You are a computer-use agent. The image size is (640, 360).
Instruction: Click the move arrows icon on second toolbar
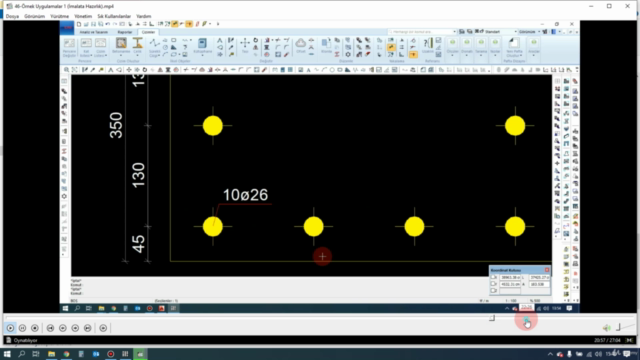pyautogui.click(x=129, y=70)
